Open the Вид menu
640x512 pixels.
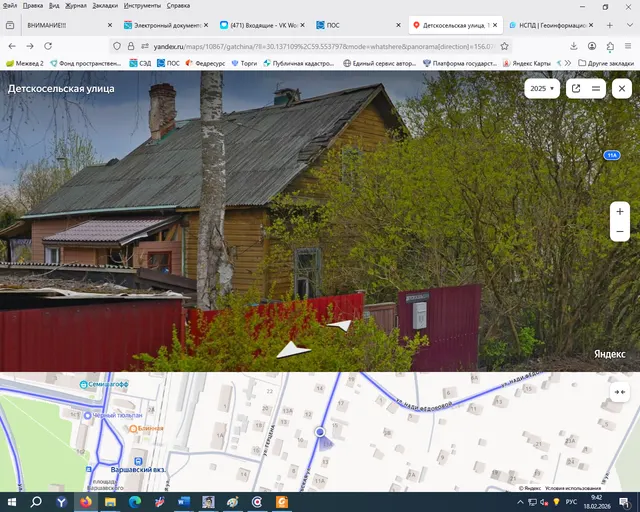(54, 6)
